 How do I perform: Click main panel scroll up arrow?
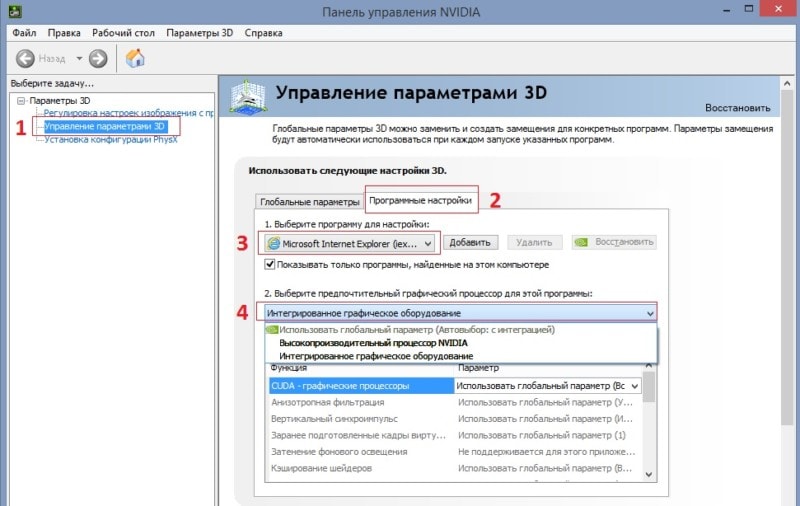787,83
